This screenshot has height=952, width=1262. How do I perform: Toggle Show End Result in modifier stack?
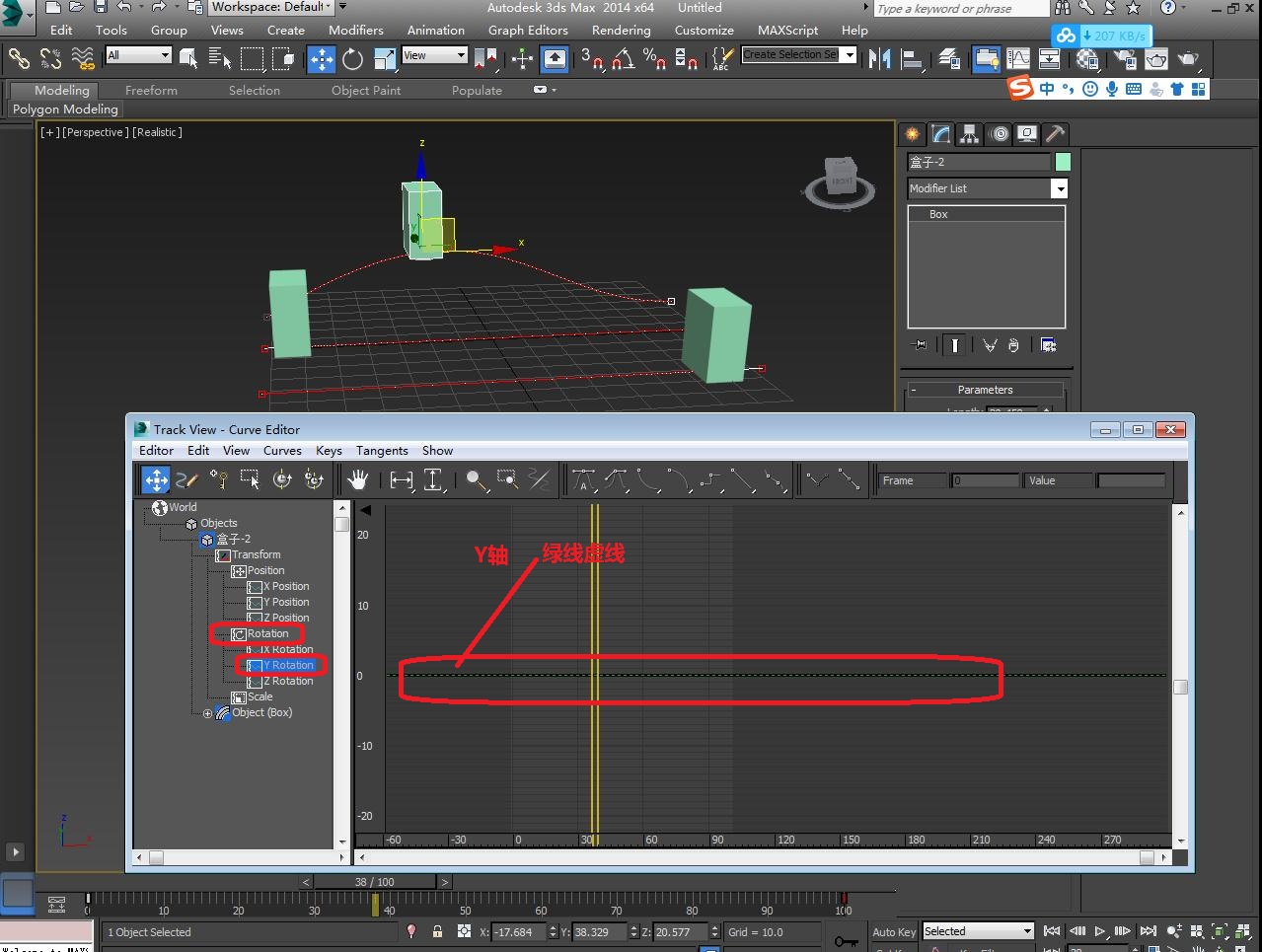click(x=954, y=345)
